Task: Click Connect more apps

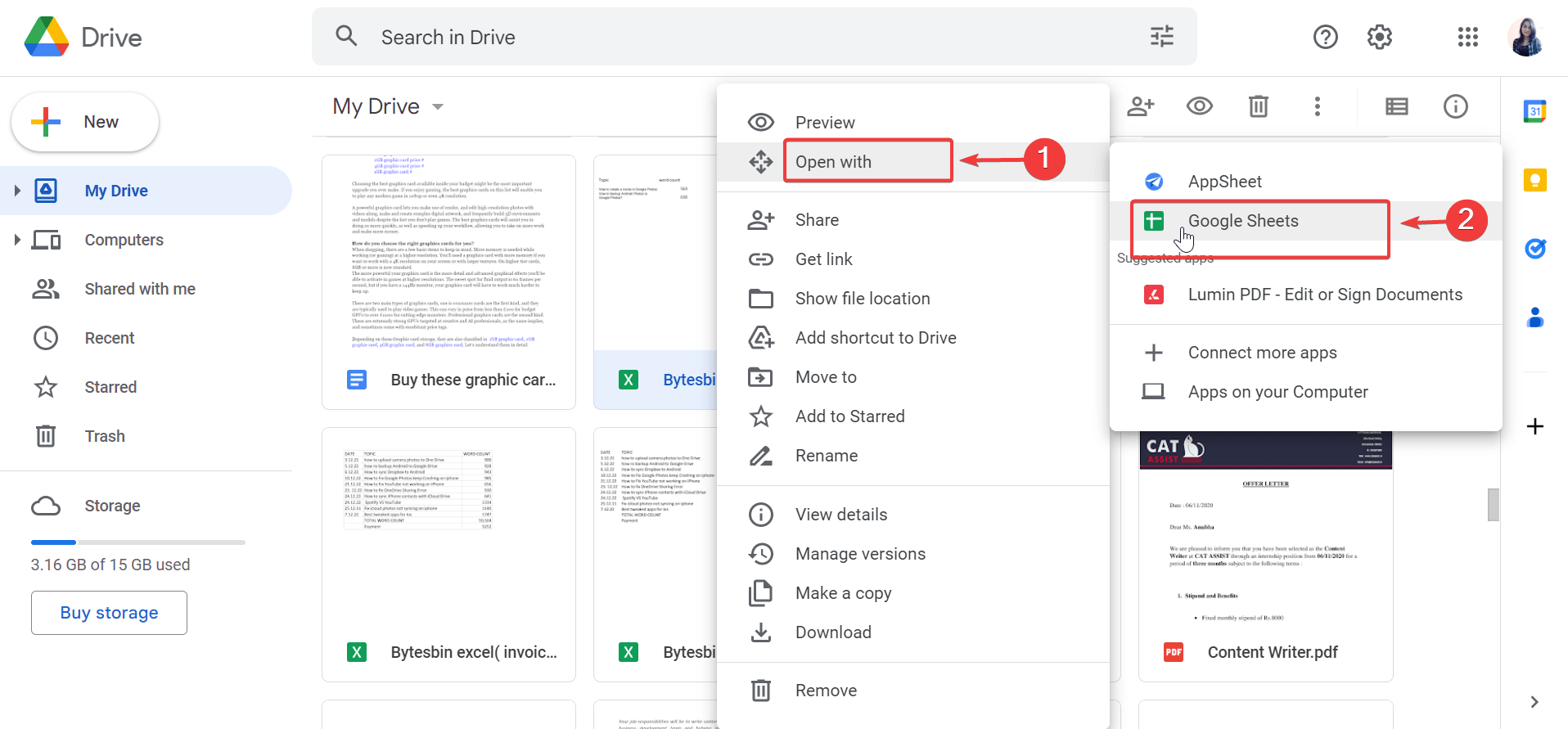Action: click(1306, 353)
